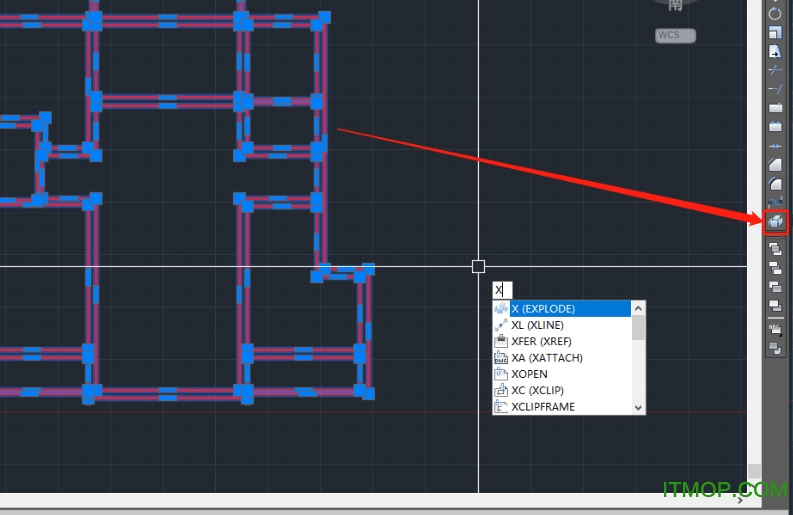Click Bring Above Objects icon

(775, 286)
